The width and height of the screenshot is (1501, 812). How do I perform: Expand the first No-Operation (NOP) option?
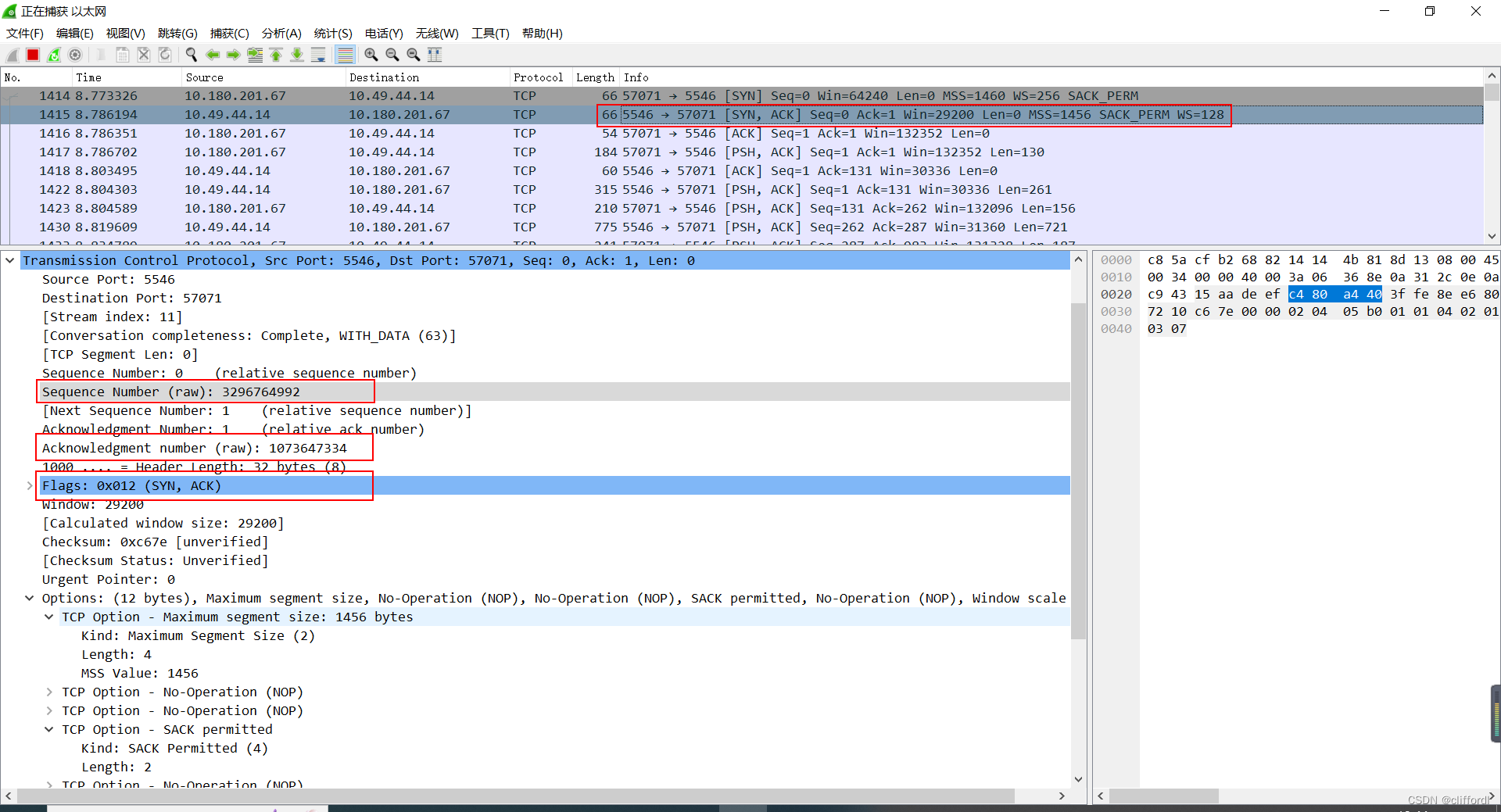click(x=49, y=692)
